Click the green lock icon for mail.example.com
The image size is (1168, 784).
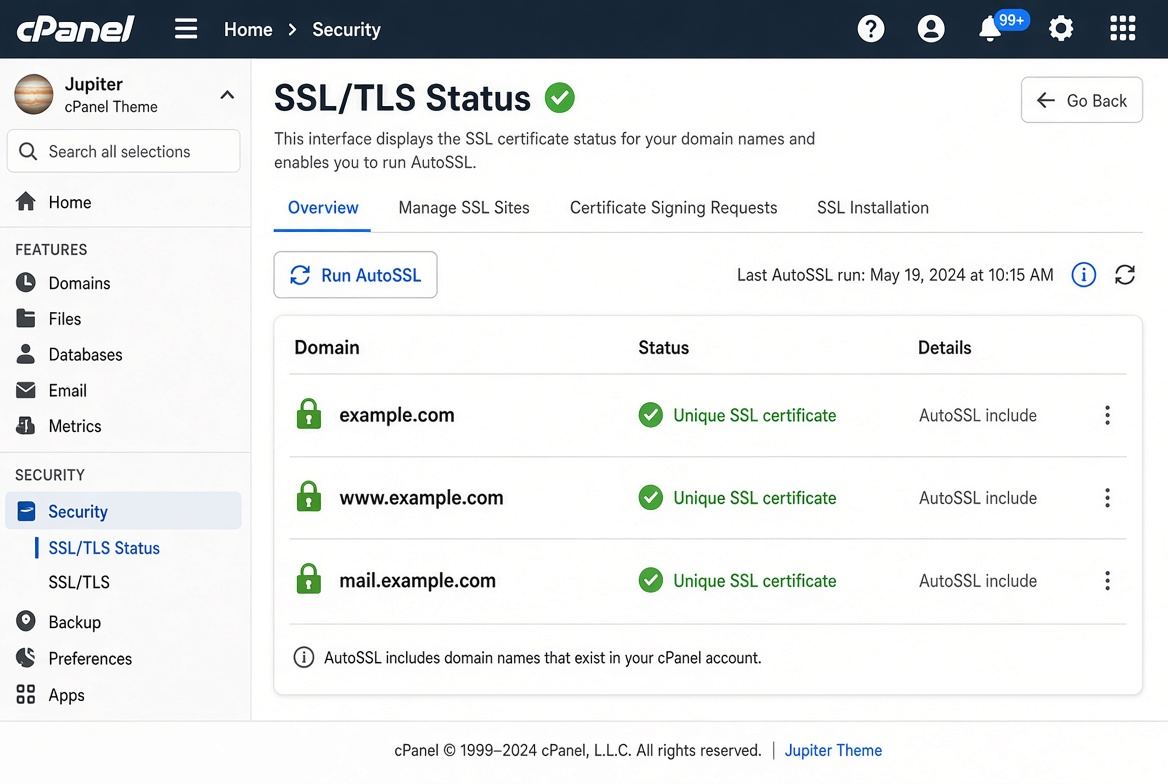pos(308,579)
